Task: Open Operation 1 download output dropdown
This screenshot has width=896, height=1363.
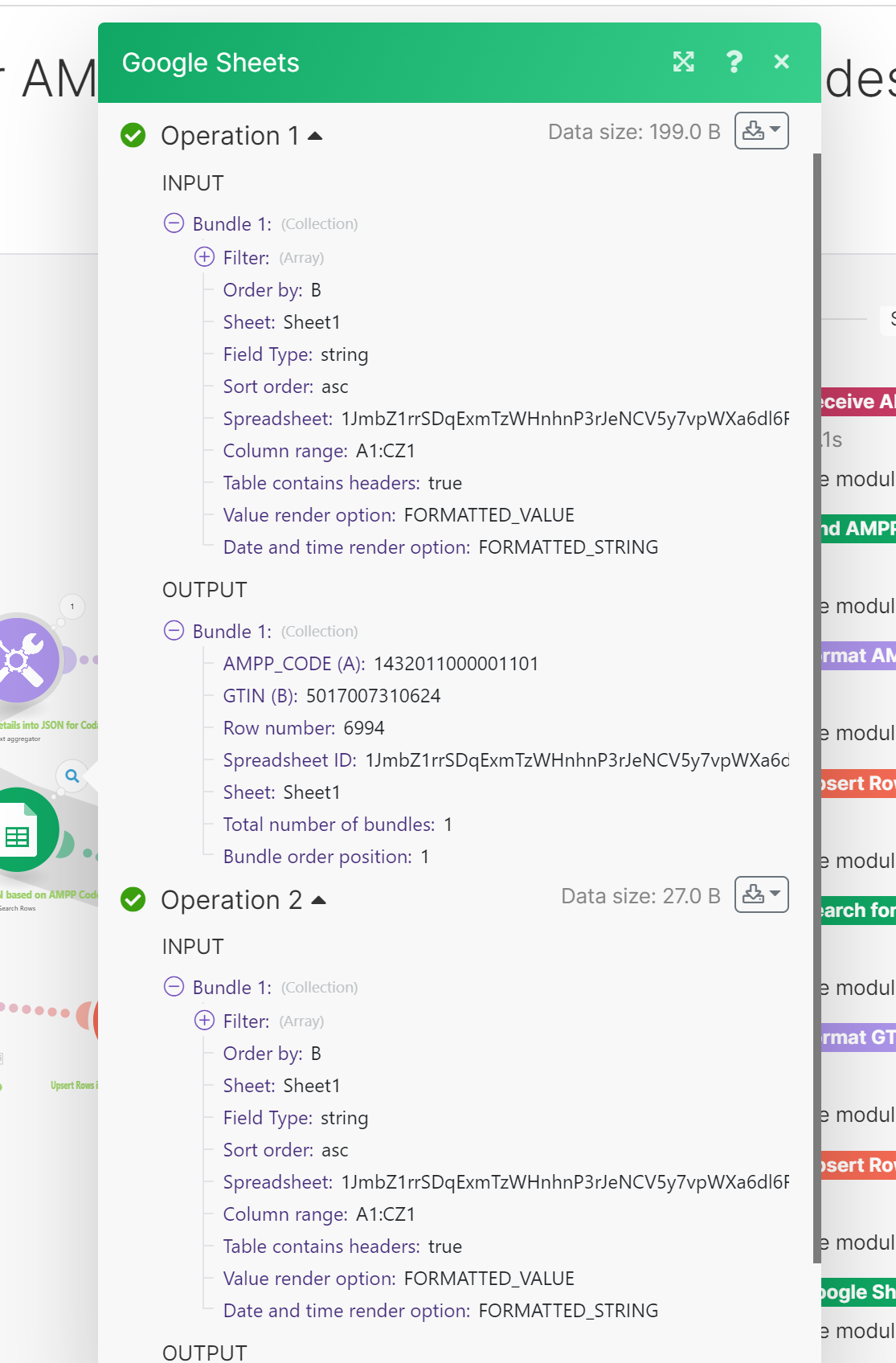Action: click(761, 130)
